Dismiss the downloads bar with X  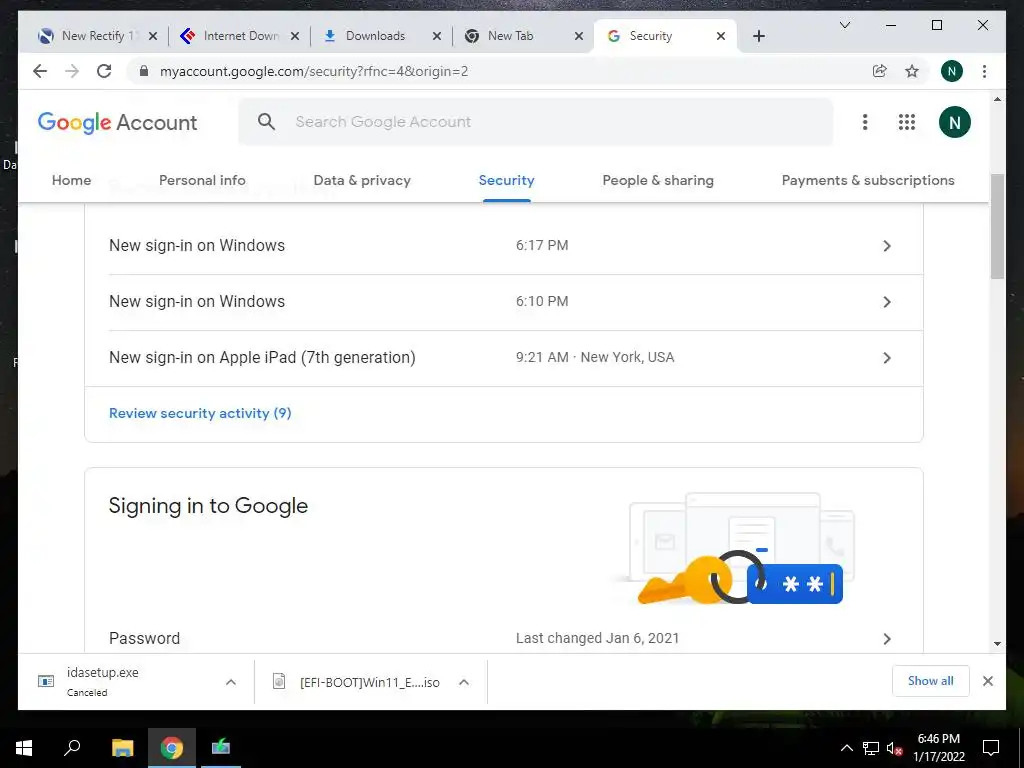[987, 681]
